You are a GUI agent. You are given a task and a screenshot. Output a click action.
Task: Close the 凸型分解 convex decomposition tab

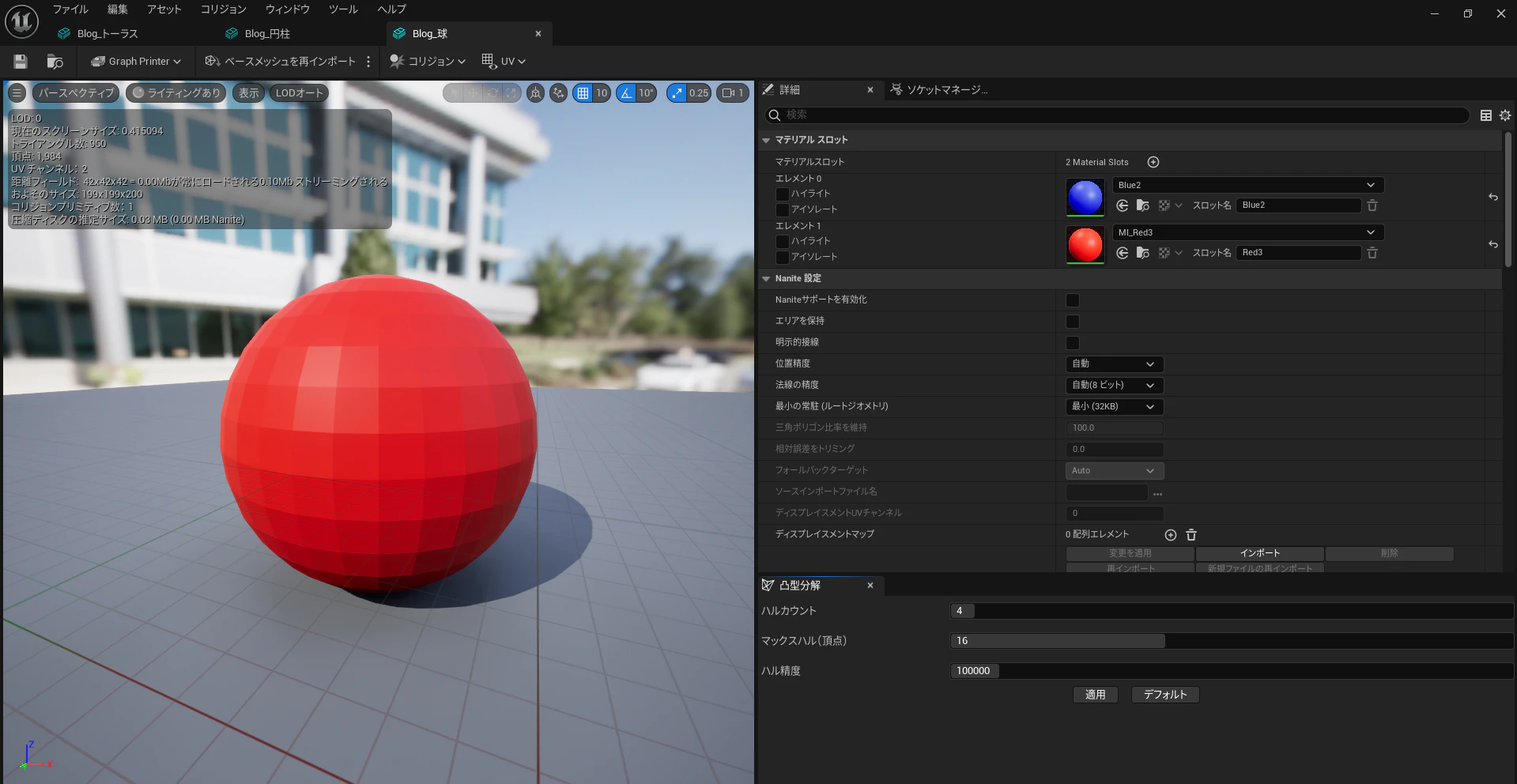870,586
